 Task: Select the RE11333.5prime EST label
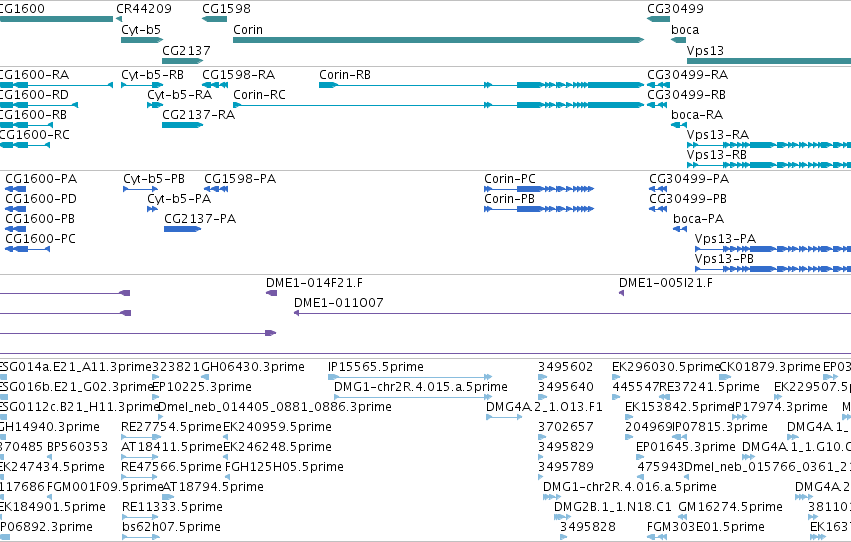pyautogui.click(x=173, y=508)
